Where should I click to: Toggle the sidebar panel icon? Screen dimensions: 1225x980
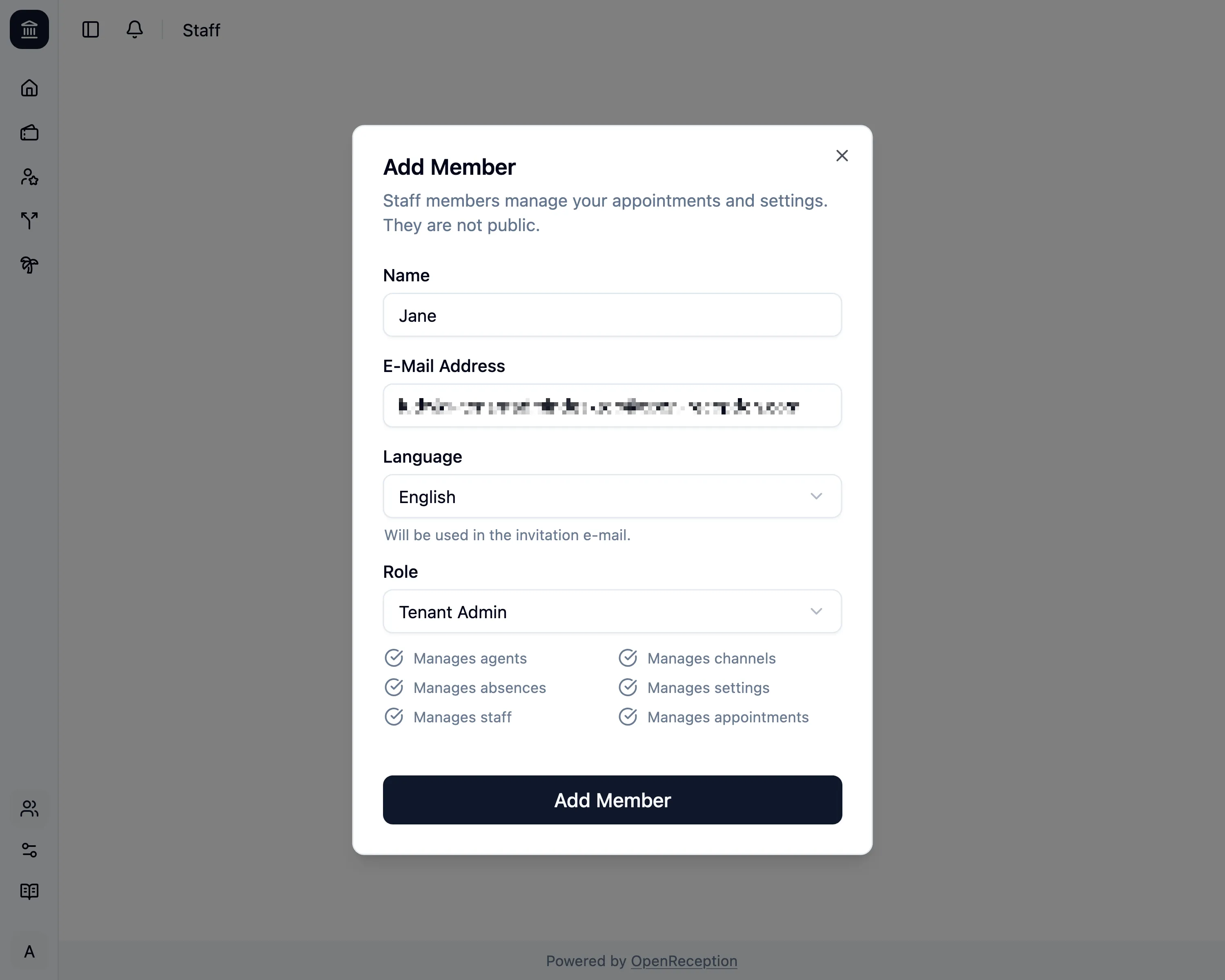(91, 29)
